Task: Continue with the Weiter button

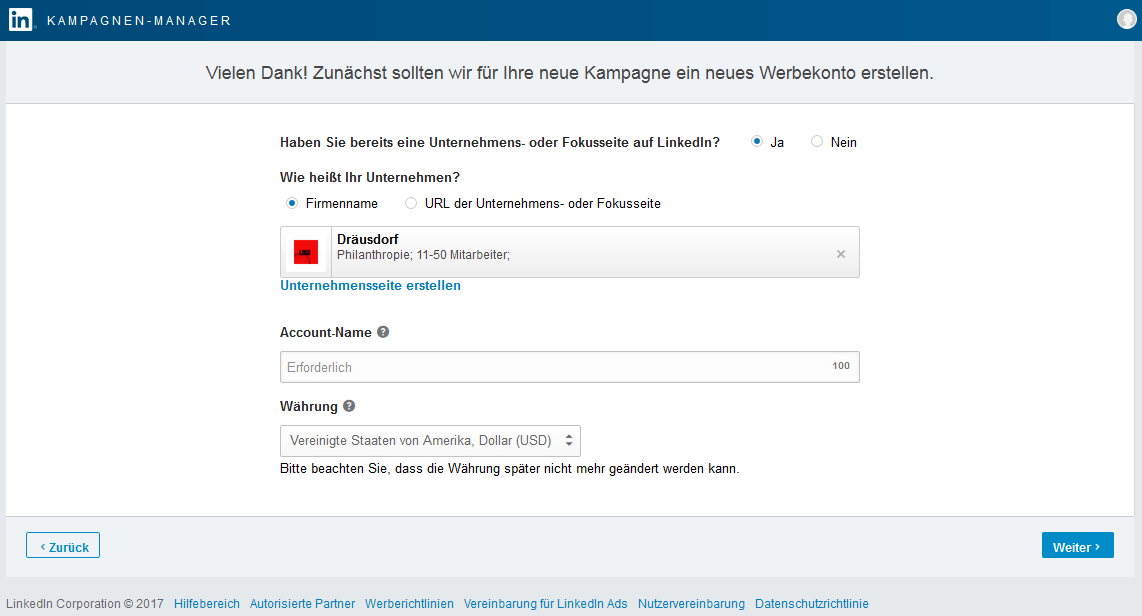Action: coord(1077,545)
